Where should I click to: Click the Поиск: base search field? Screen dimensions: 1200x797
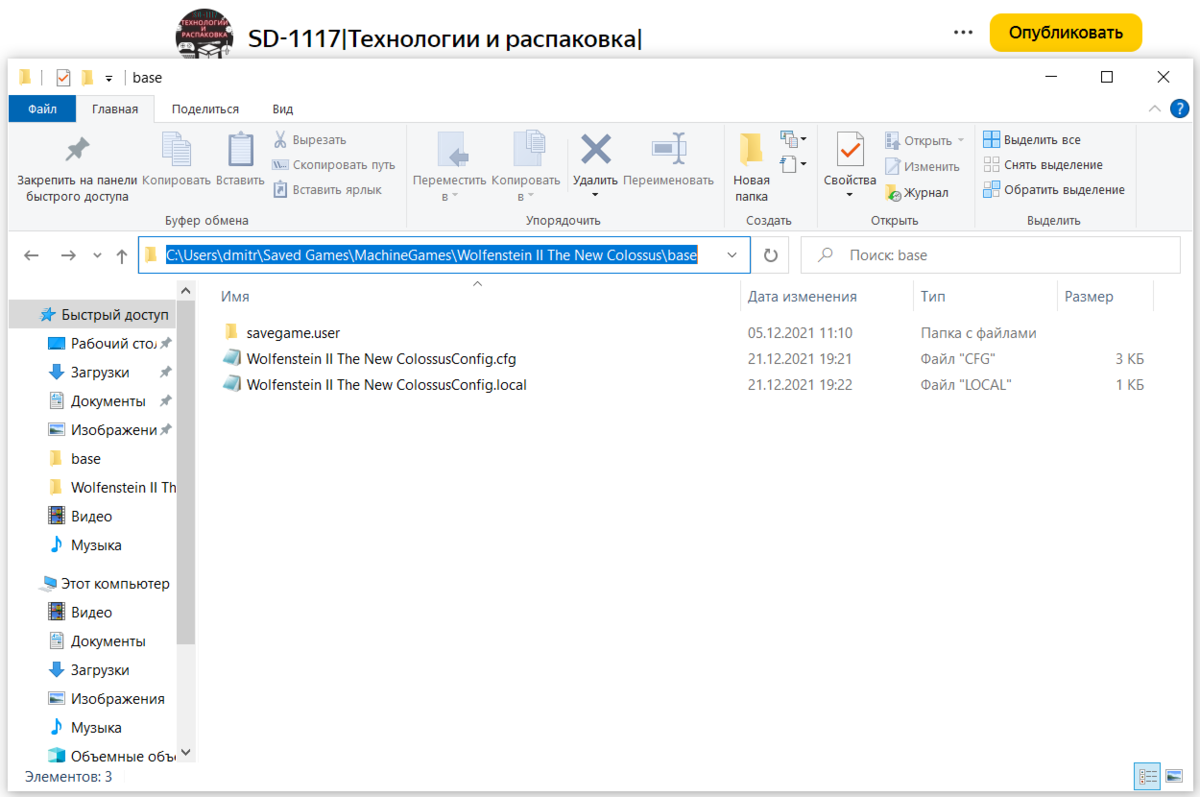click(x=990, y=255)
